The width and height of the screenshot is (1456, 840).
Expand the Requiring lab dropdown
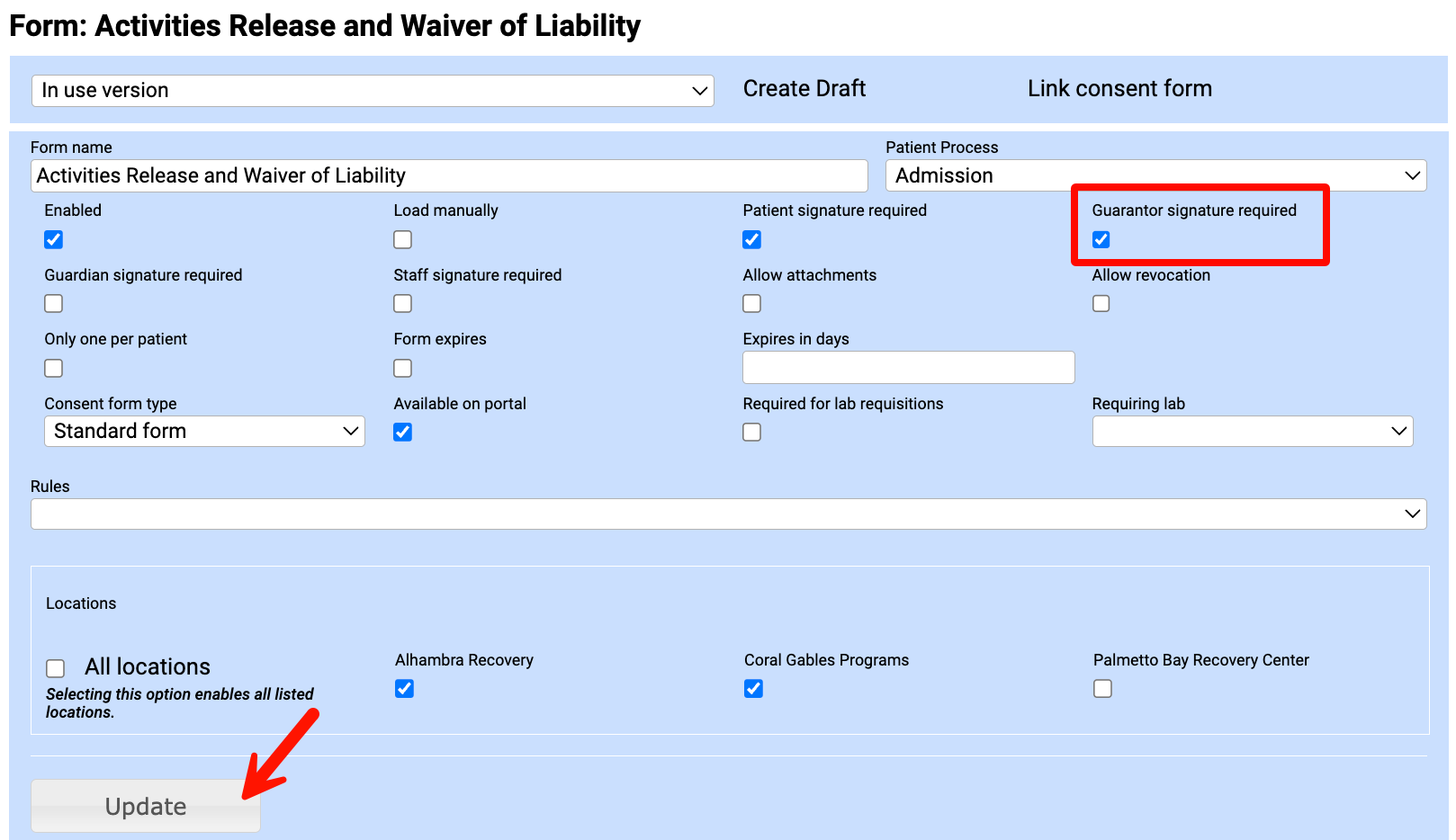point(1252,432)
